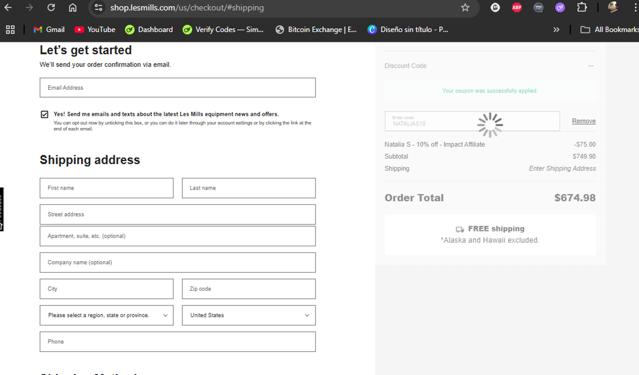Focus the Last name field
639x375 pixels.
click(x=249, y=188)
